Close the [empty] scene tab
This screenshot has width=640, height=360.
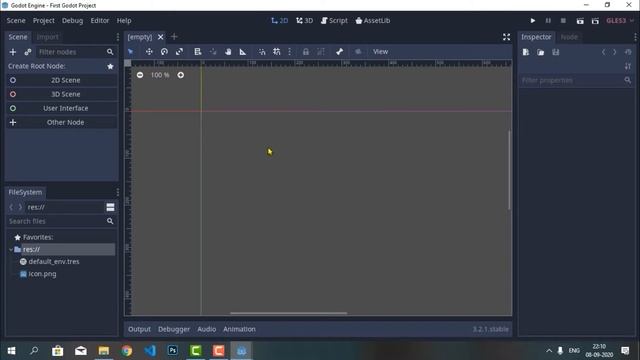point(160,37)
